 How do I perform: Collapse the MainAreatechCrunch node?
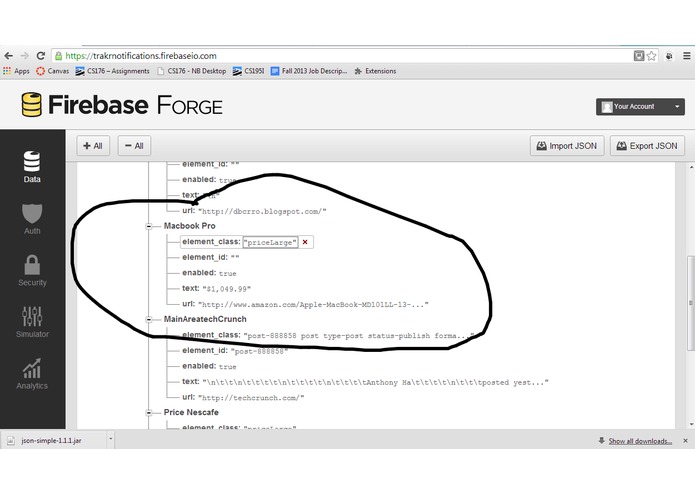[x=149, y=319]
